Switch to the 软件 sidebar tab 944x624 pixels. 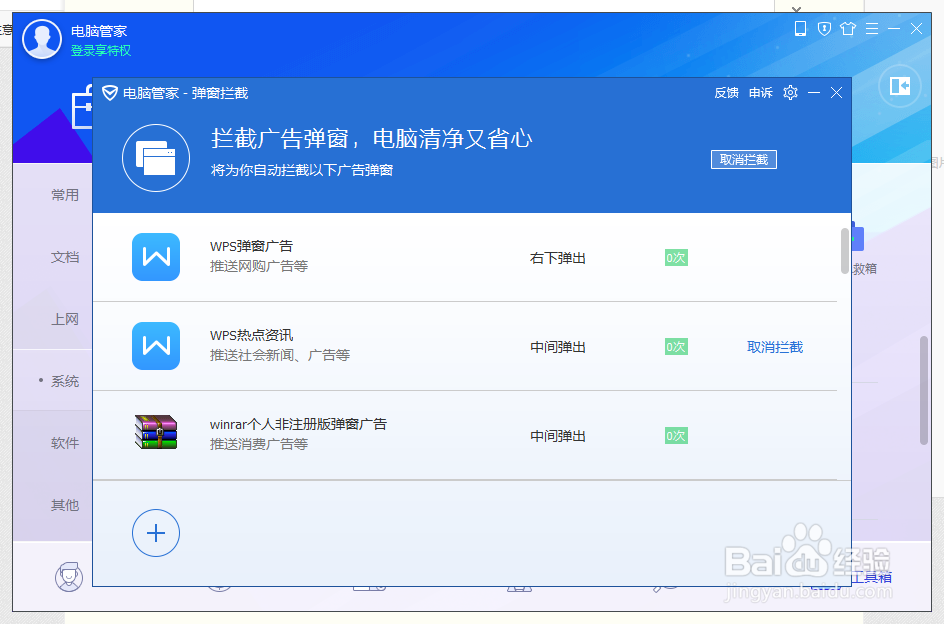pos(64,443)
